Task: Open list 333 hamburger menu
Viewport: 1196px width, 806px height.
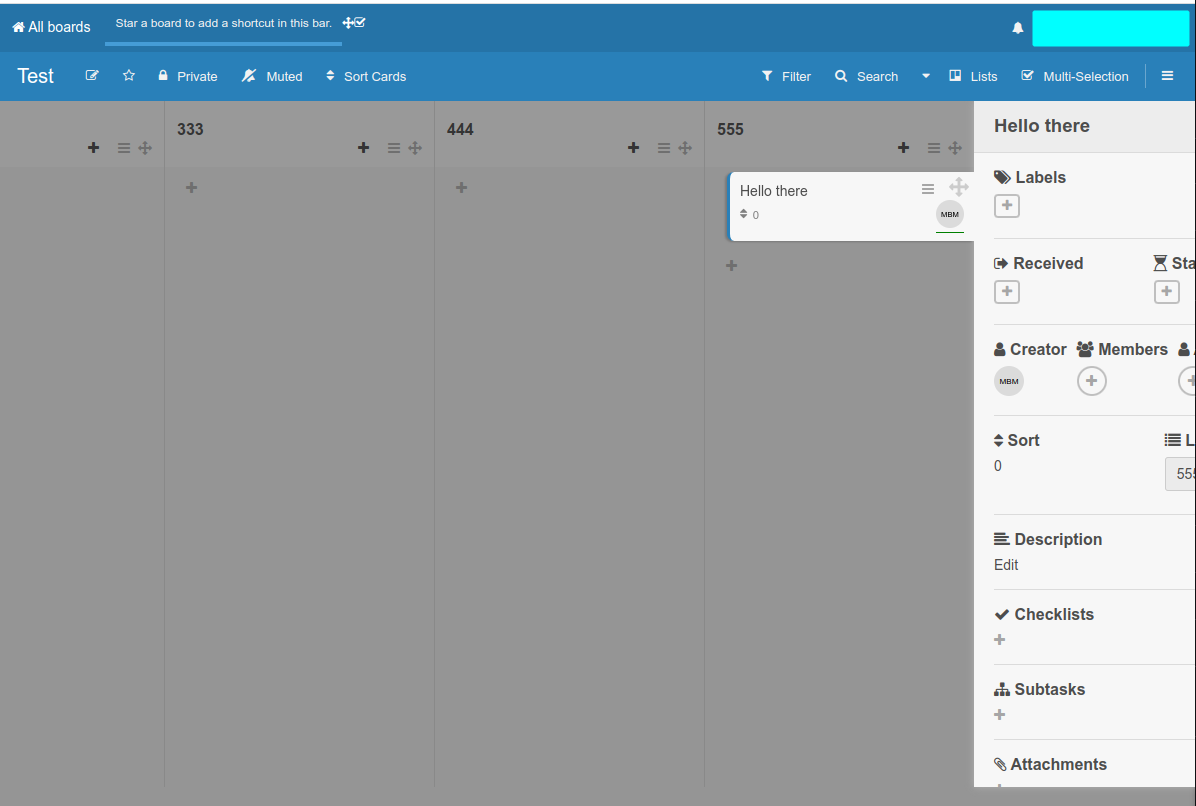Action: coord(394,148)
